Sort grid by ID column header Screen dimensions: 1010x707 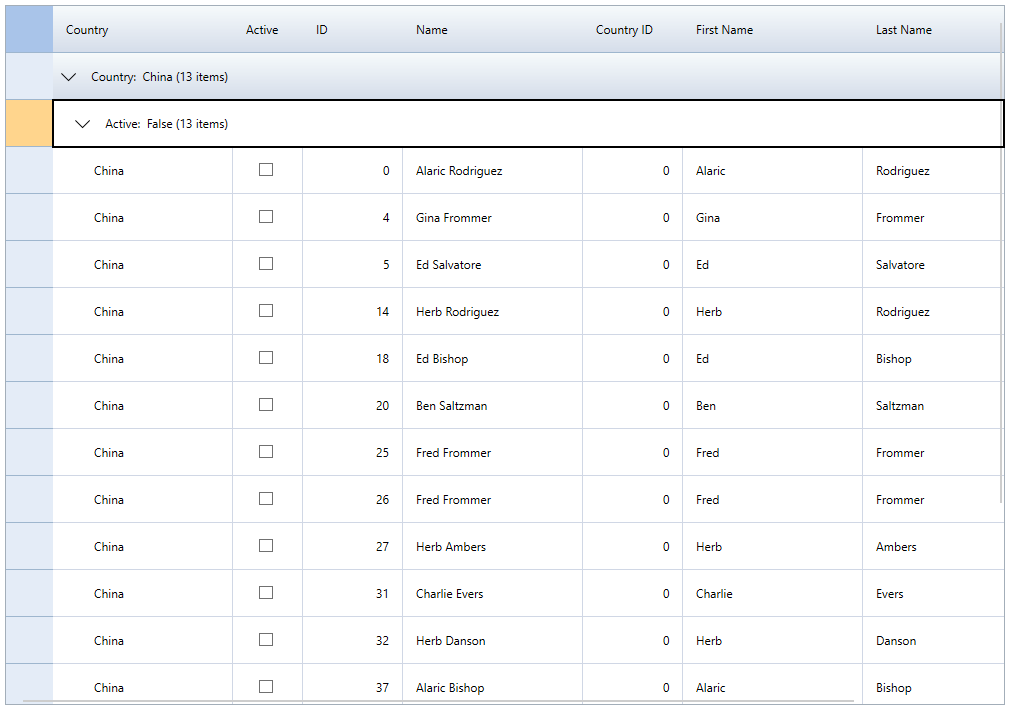(322, 30)
